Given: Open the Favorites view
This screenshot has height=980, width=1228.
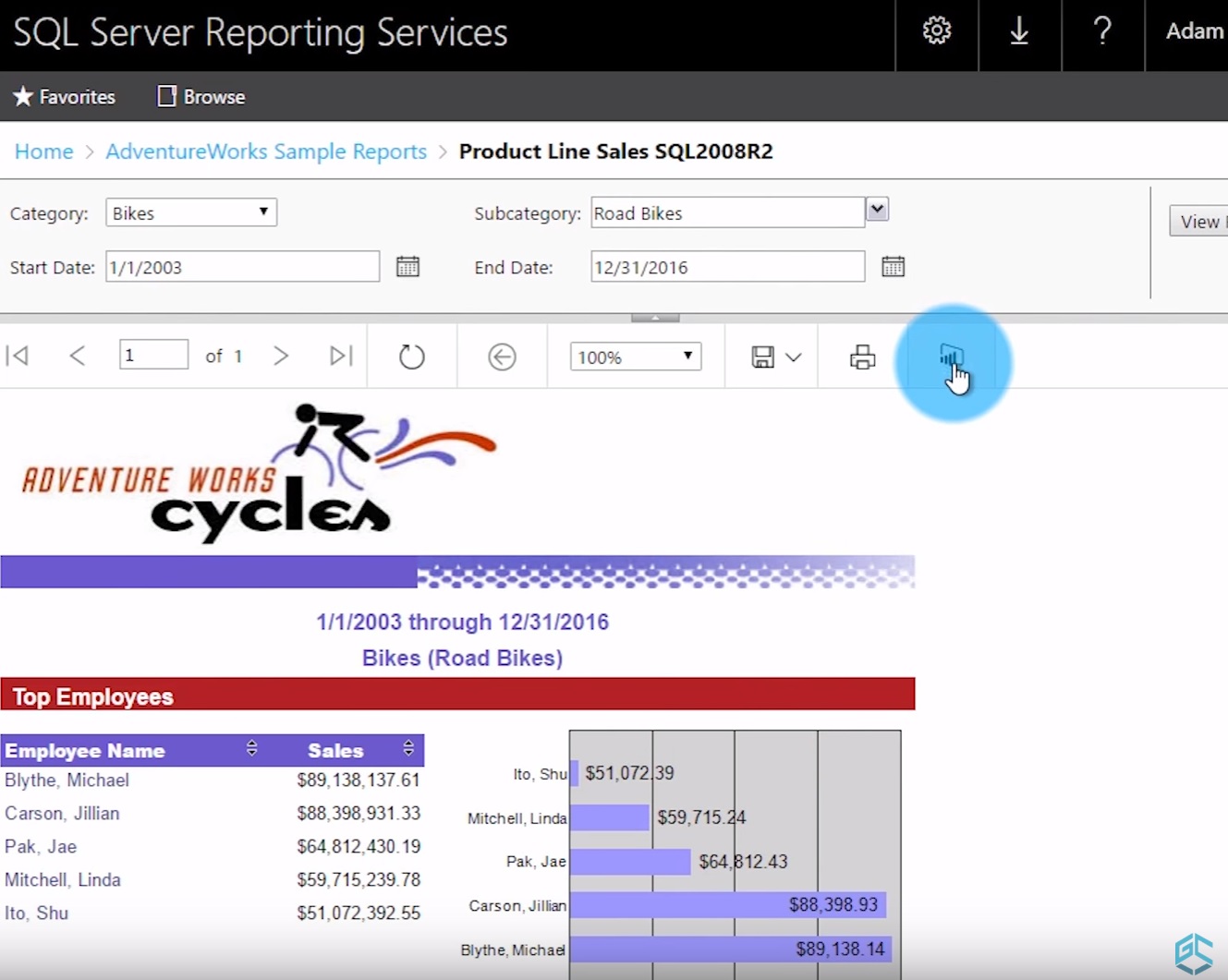Looking at the screenshot, I should [x=63, y=96].
